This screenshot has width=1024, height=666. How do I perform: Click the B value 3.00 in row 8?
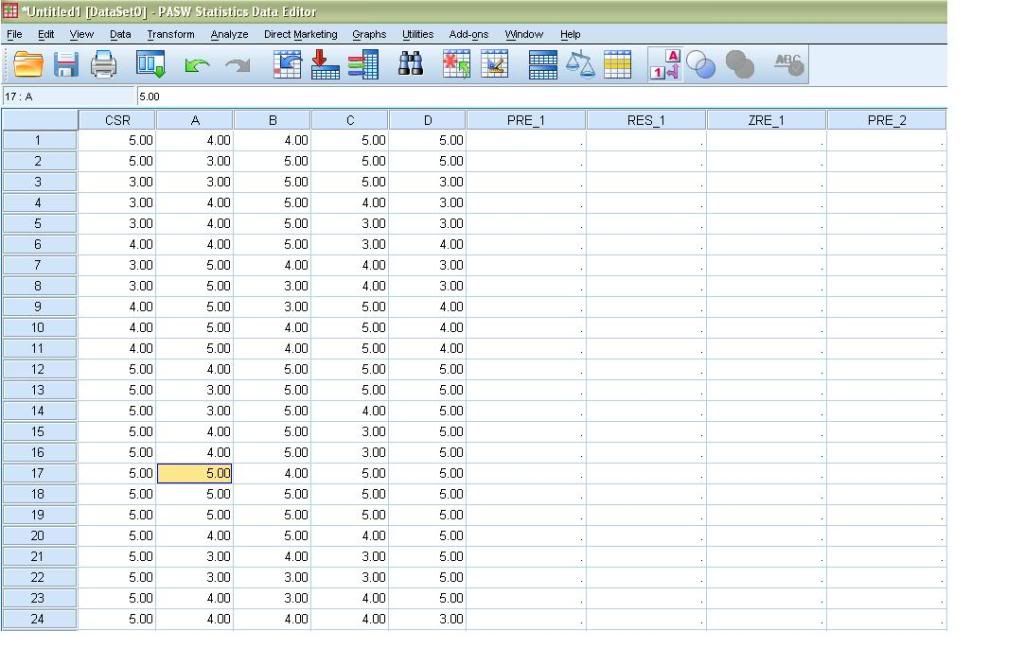(272, 286)
